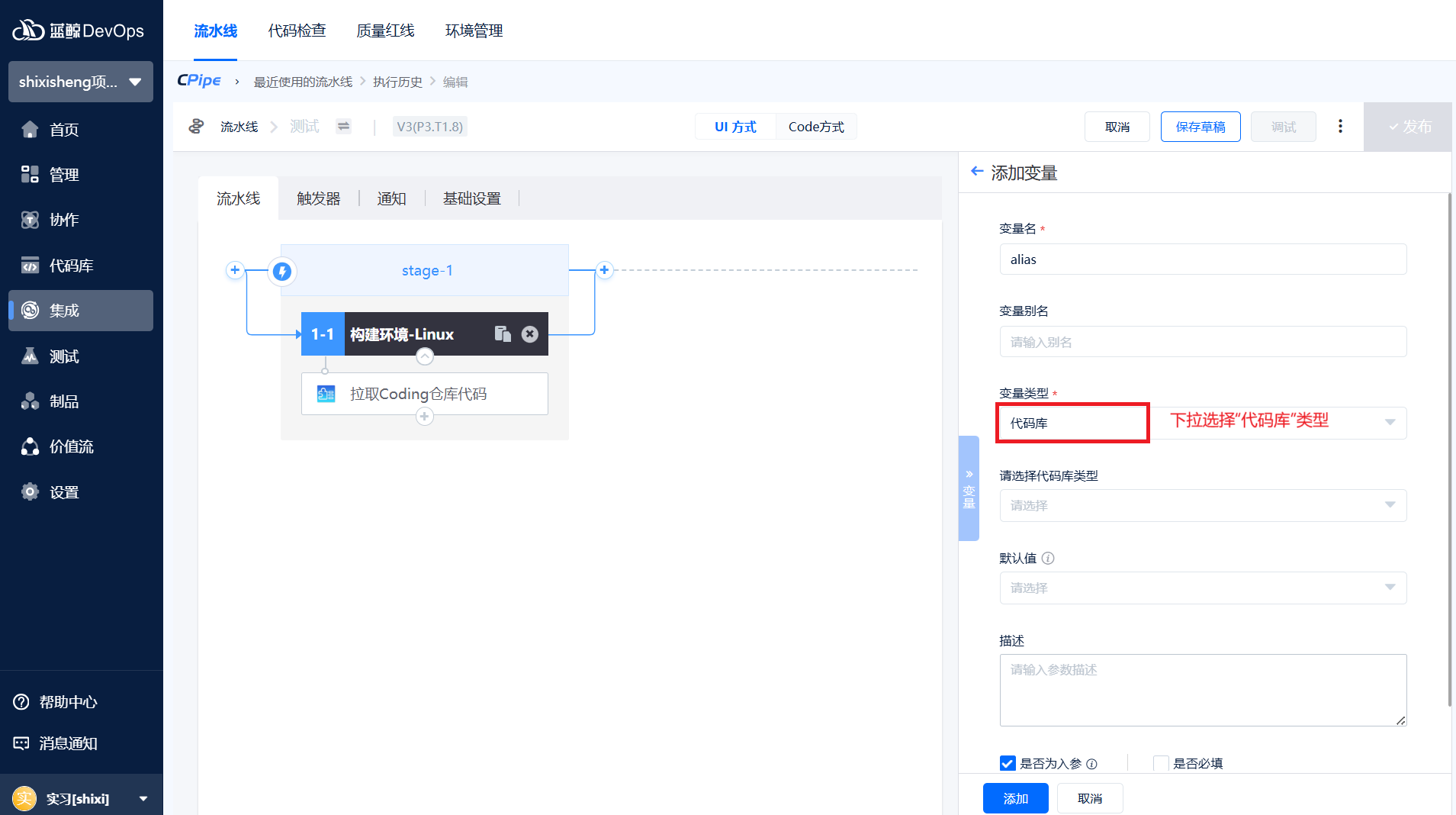This screenshot has height=815, width=1456.
Task: Enable the 是否必填 checkbox
Action: (1161, 763)
